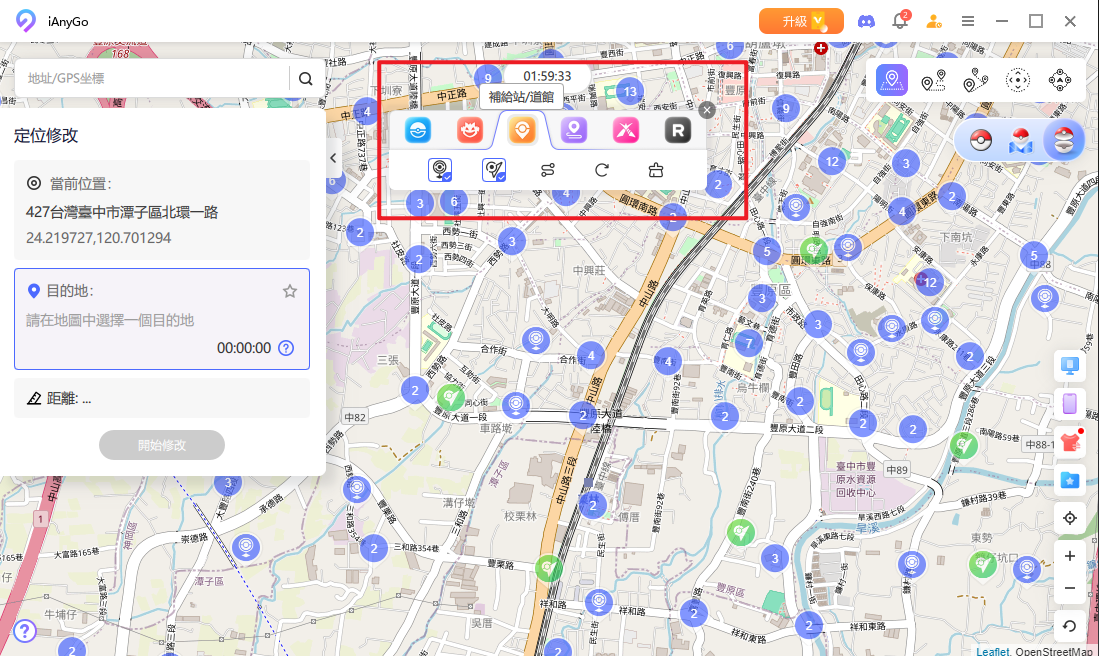
Task: Open the blue Poké Ball tab in the popup
Action: click(x=418, y=130)
